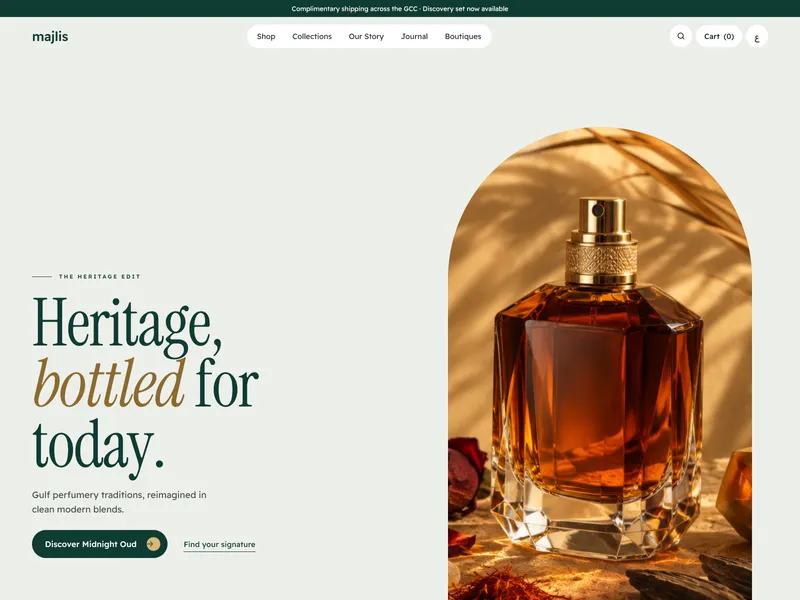Click Discover Midnight Oud button
800x600 pixels.
[99, 544]
